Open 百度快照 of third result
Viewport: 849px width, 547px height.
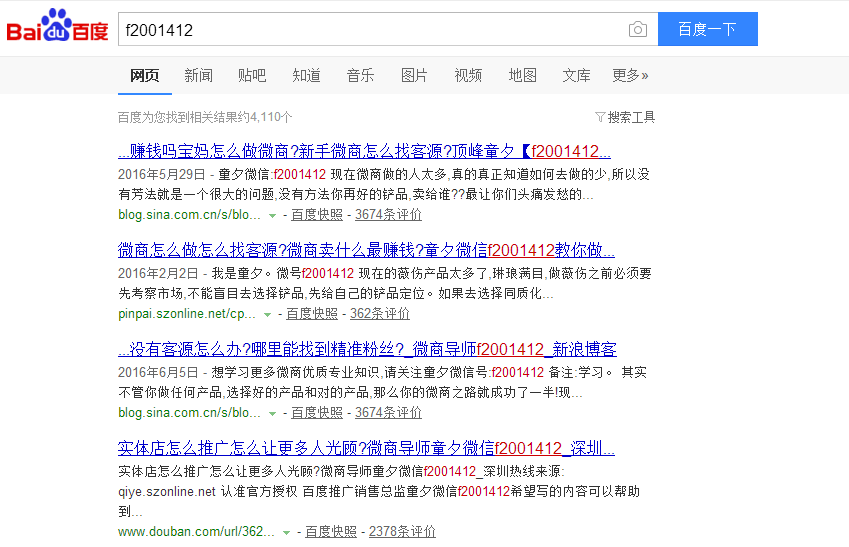tap(317, 413)
